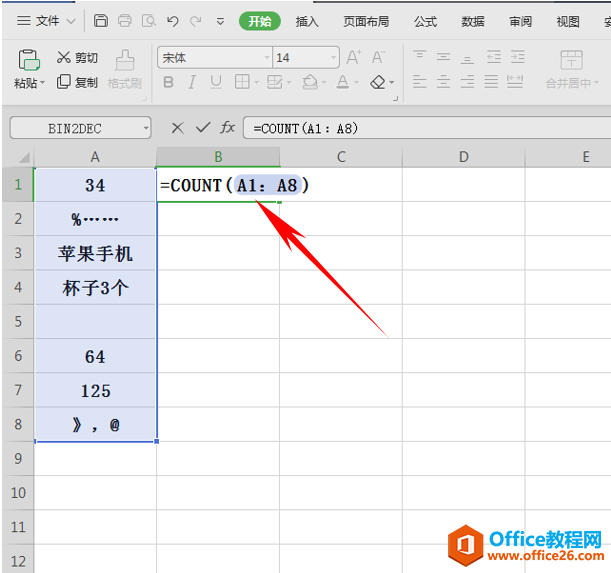Expand quick access toolbar customize arrow
The image size is (611, 573).
click(221, 21)
